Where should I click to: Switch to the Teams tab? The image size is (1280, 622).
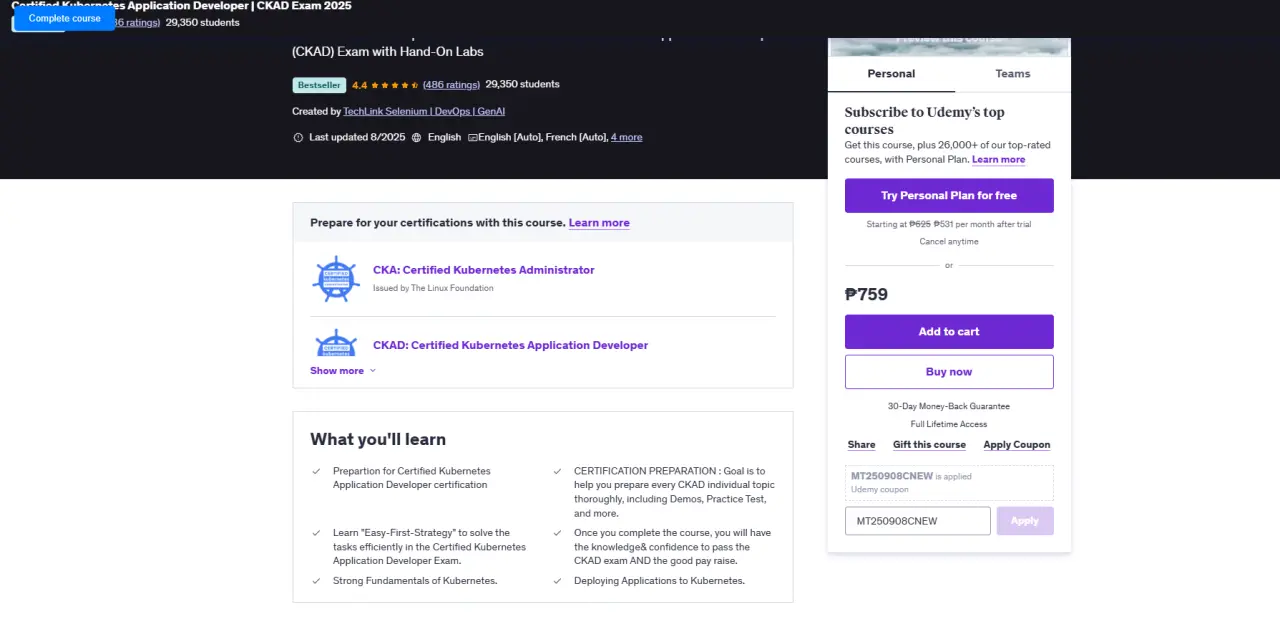[1013, 74]
